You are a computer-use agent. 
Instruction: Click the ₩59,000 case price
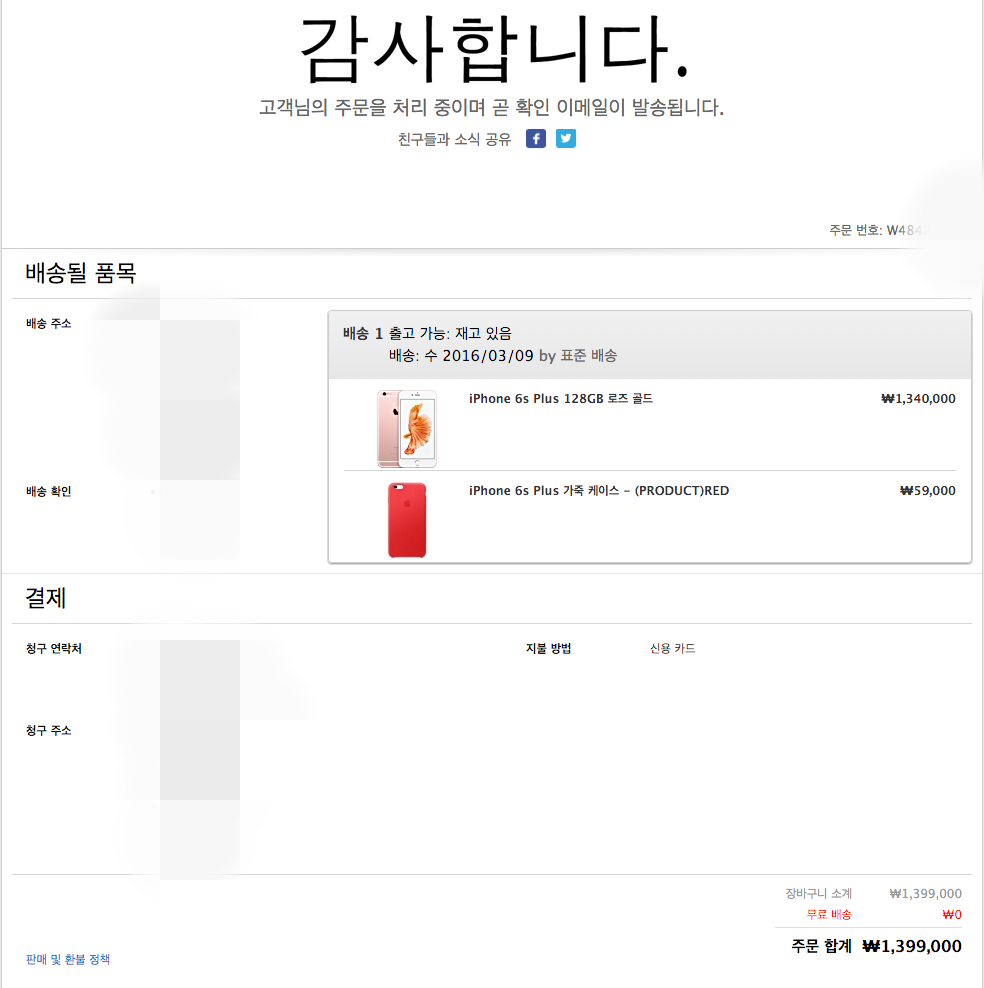[x=928, y=491]
